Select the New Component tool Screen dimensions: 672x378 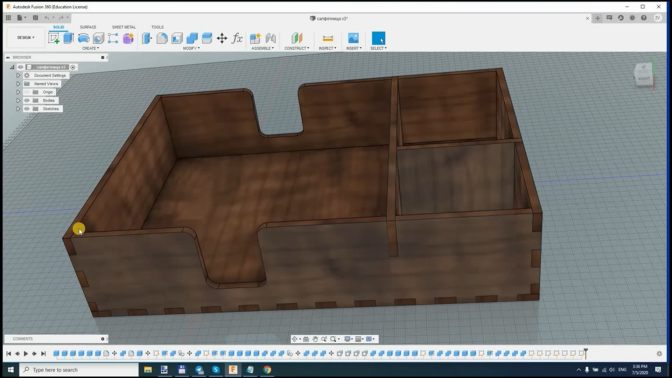pyautogui.click(x=255, y=38)
